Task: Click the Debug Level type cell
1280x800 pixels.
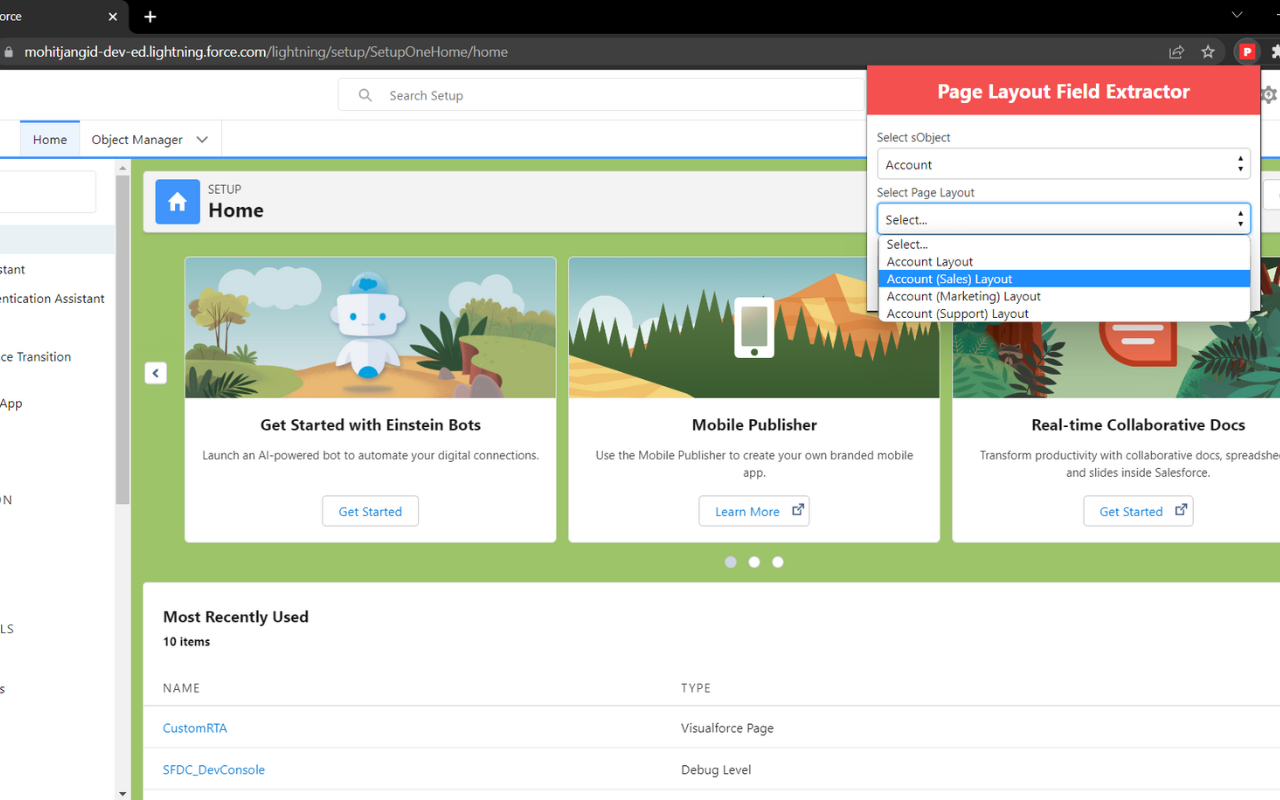Action: tap(716, 770)
